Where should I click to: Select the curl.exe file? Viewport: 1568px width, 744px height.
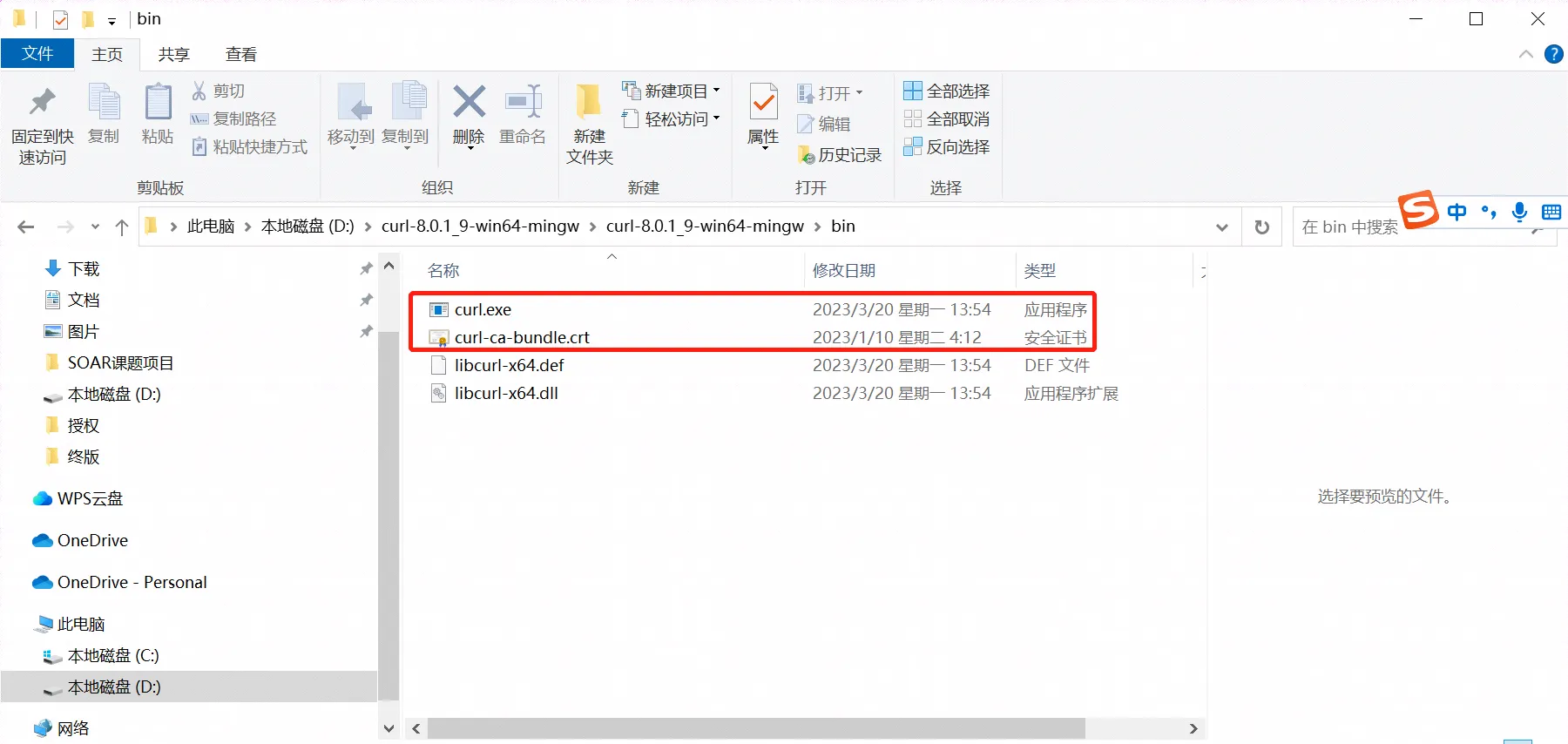(x=483, y=310)
